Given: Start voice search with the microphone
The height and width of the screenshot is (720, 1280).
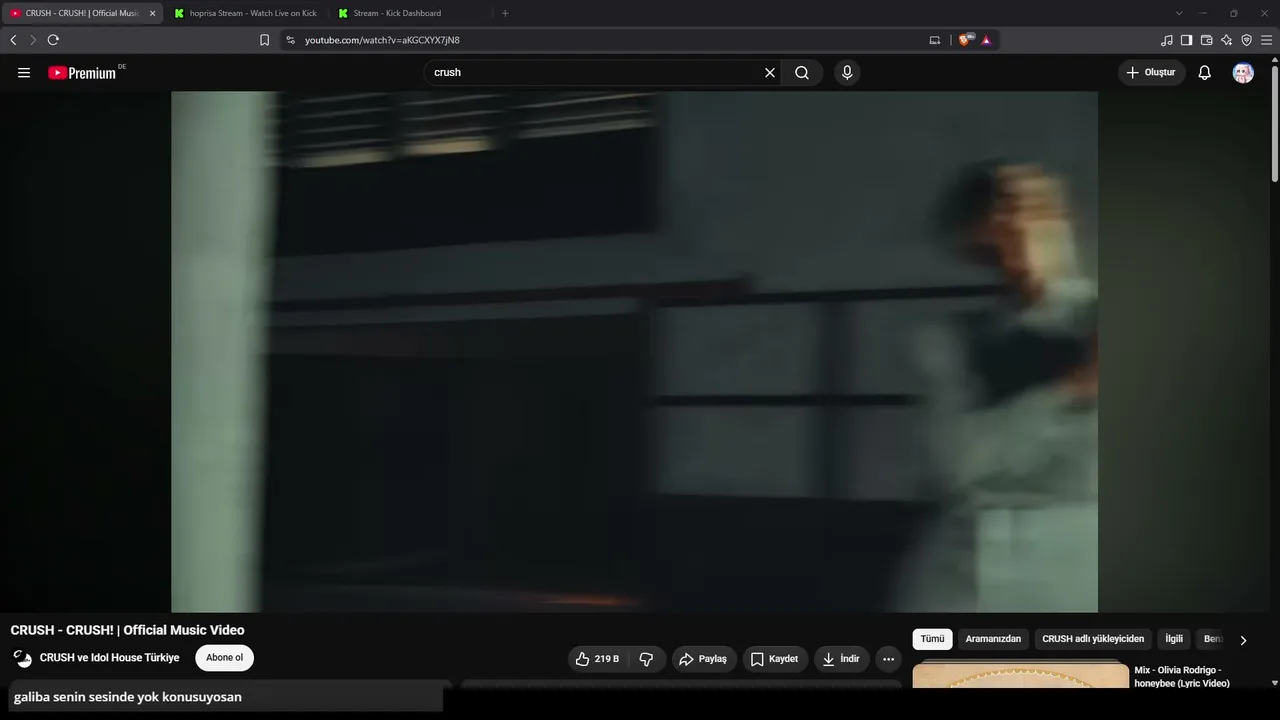Looking at the screenshot, I should [x=847, y=73].
